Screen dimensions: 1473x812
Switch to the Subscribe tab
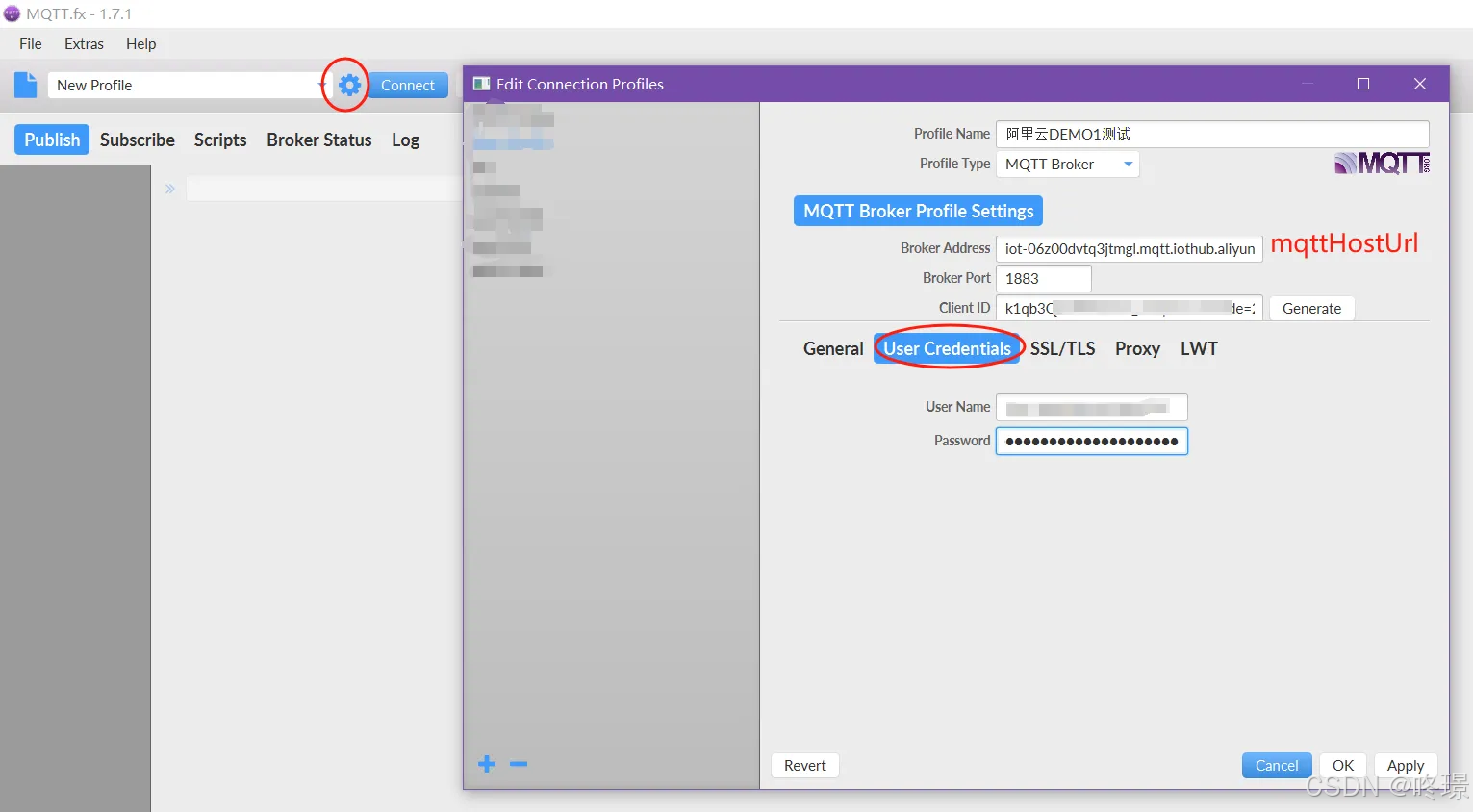138,140
